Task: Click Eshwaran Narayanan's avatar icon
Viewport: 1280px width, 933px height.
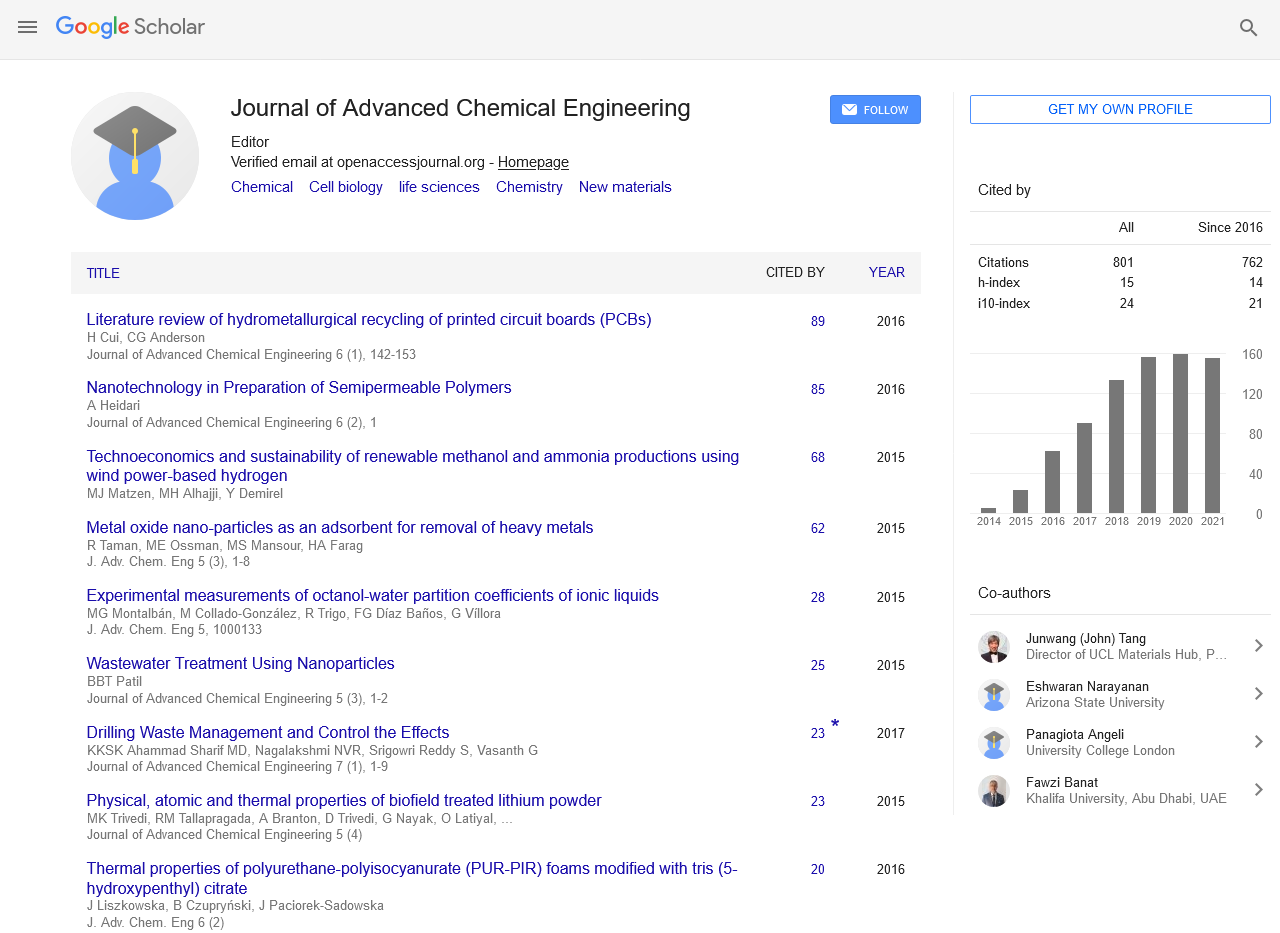Action: pyautogui.click(x=993, y=695)
